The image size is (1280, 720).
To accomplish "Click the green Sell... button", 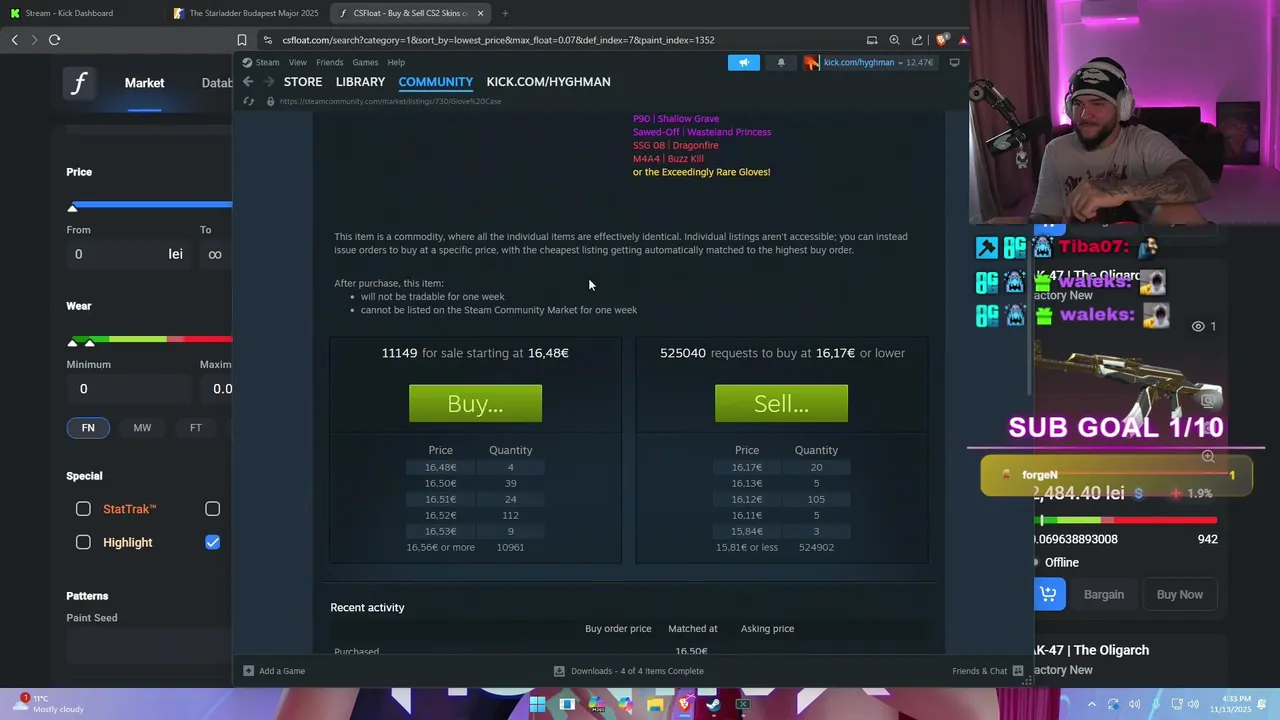I will coord(781,403).
